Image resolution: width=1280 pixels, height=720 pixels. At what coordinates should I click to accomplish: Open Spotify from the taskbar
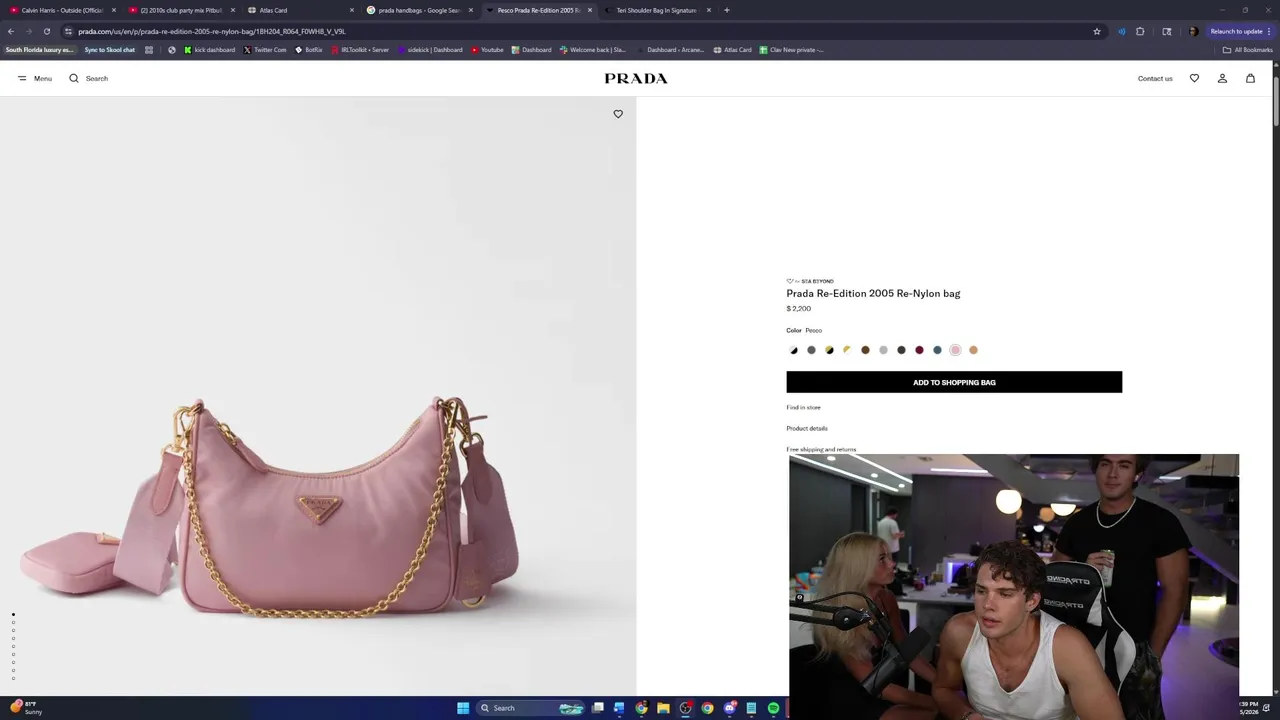point(773,708)
